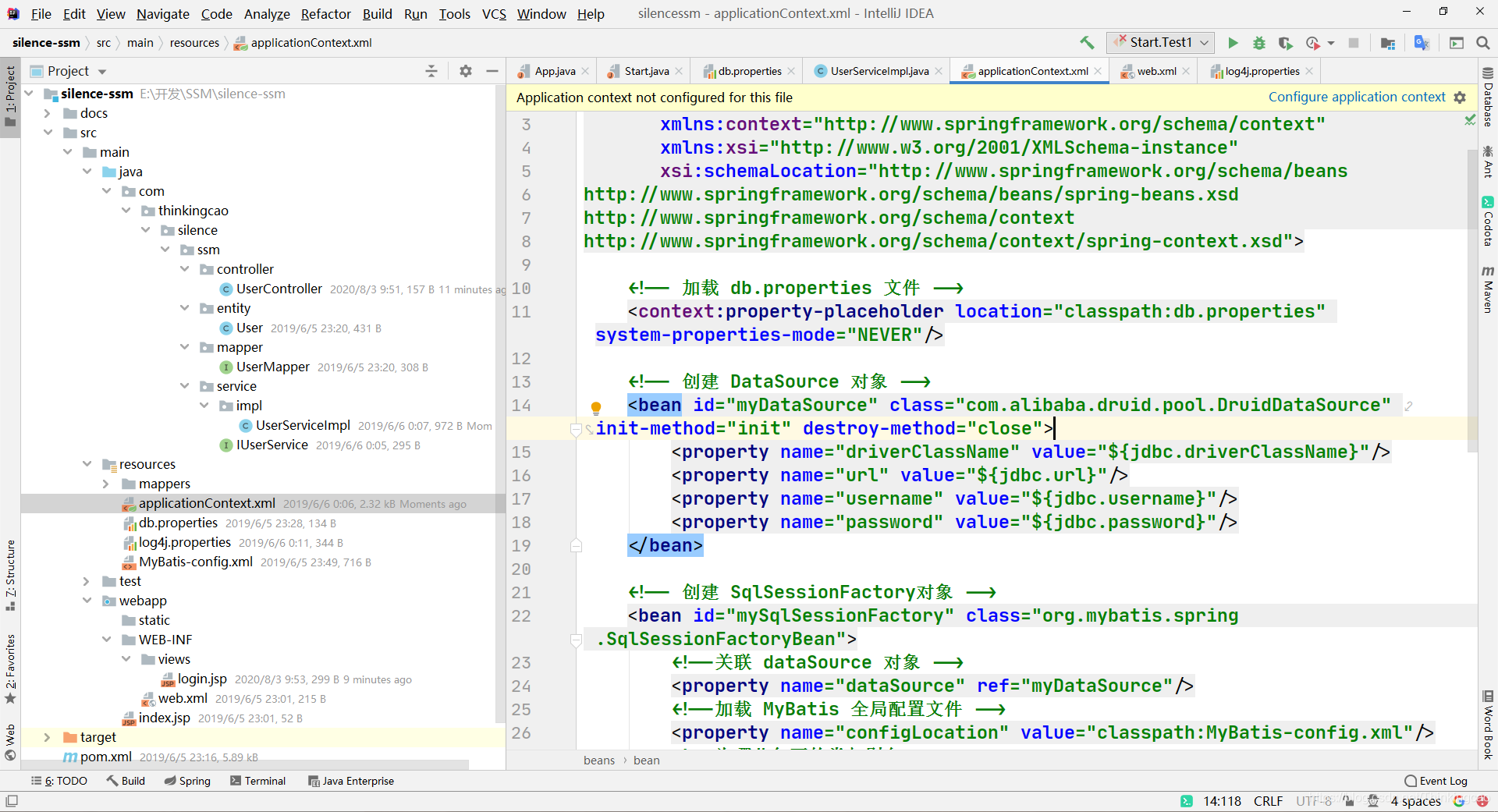Open the Navigate menu

coord(162,14)
